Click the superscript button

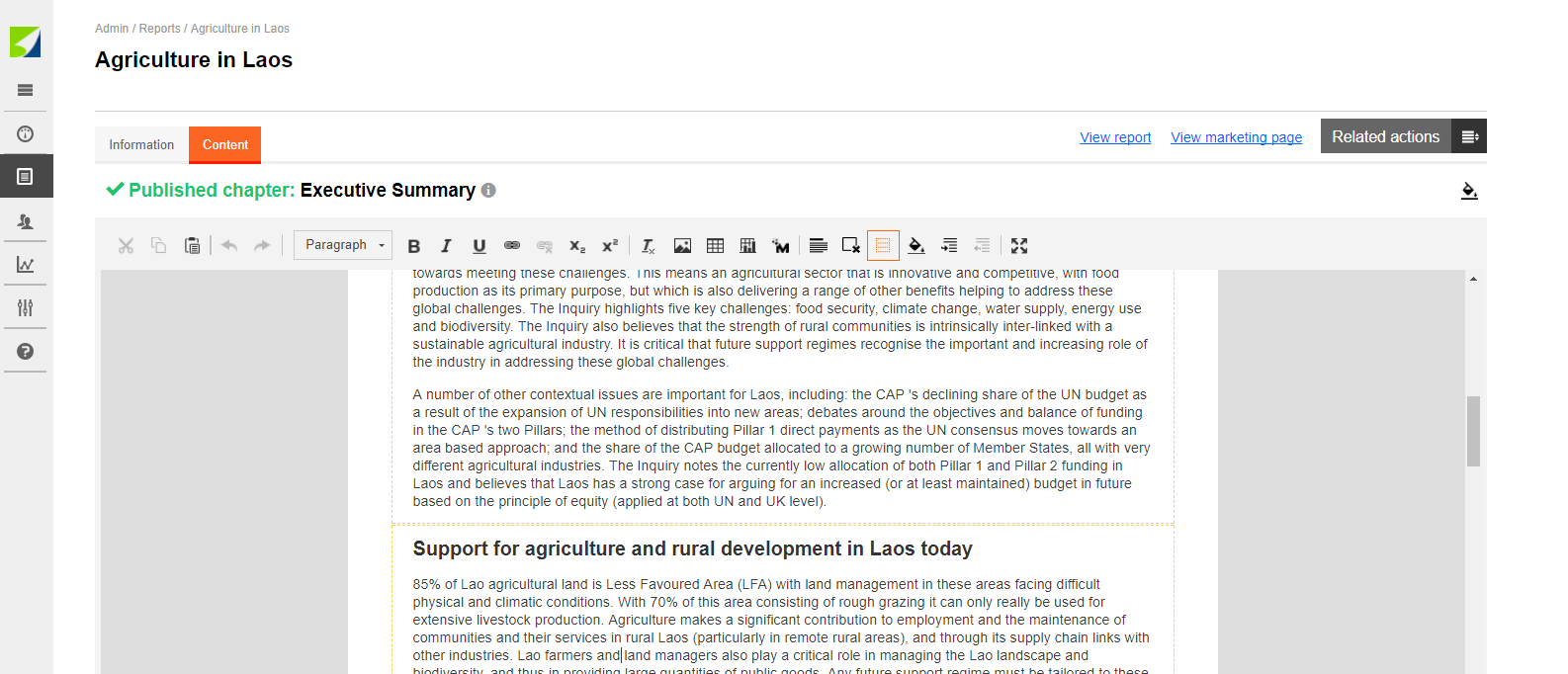pos(610,246)
